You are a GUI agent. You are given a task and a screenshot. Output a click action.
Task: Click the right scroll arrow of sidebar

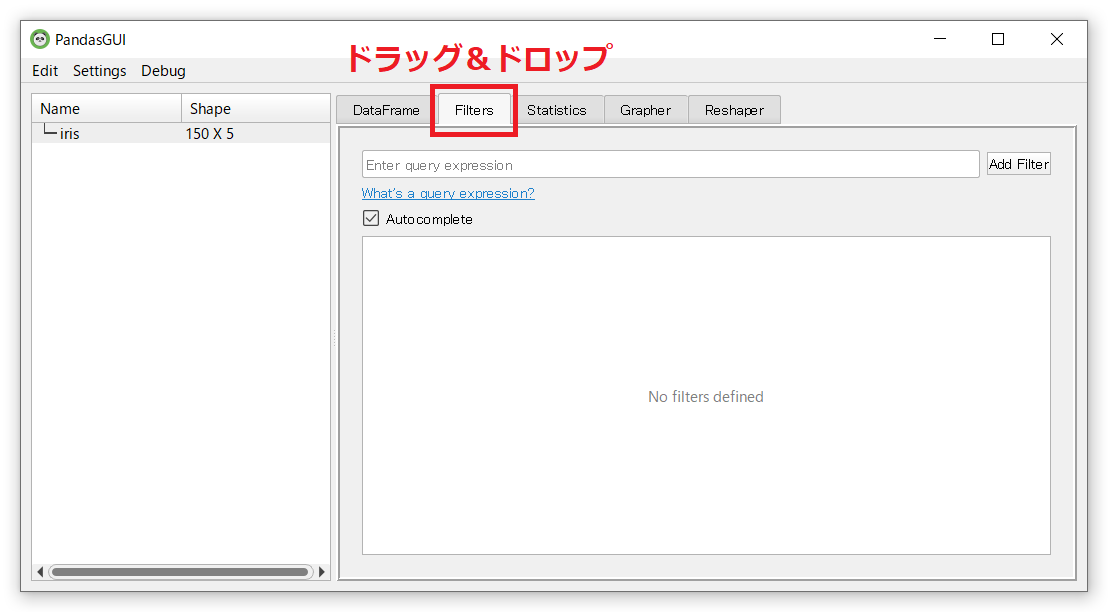click(322, 572)
